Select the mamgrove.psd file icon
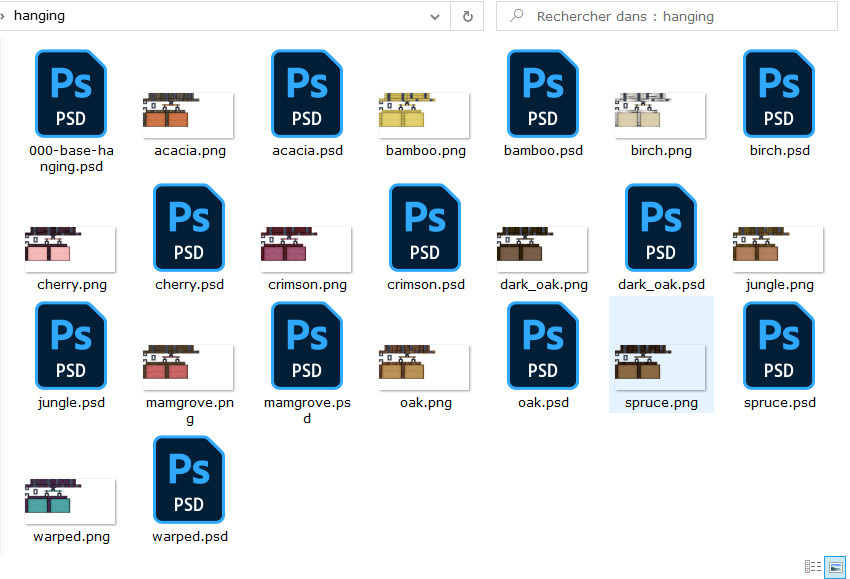Screen dimensions: 850x579 click(x=307, y=346)
